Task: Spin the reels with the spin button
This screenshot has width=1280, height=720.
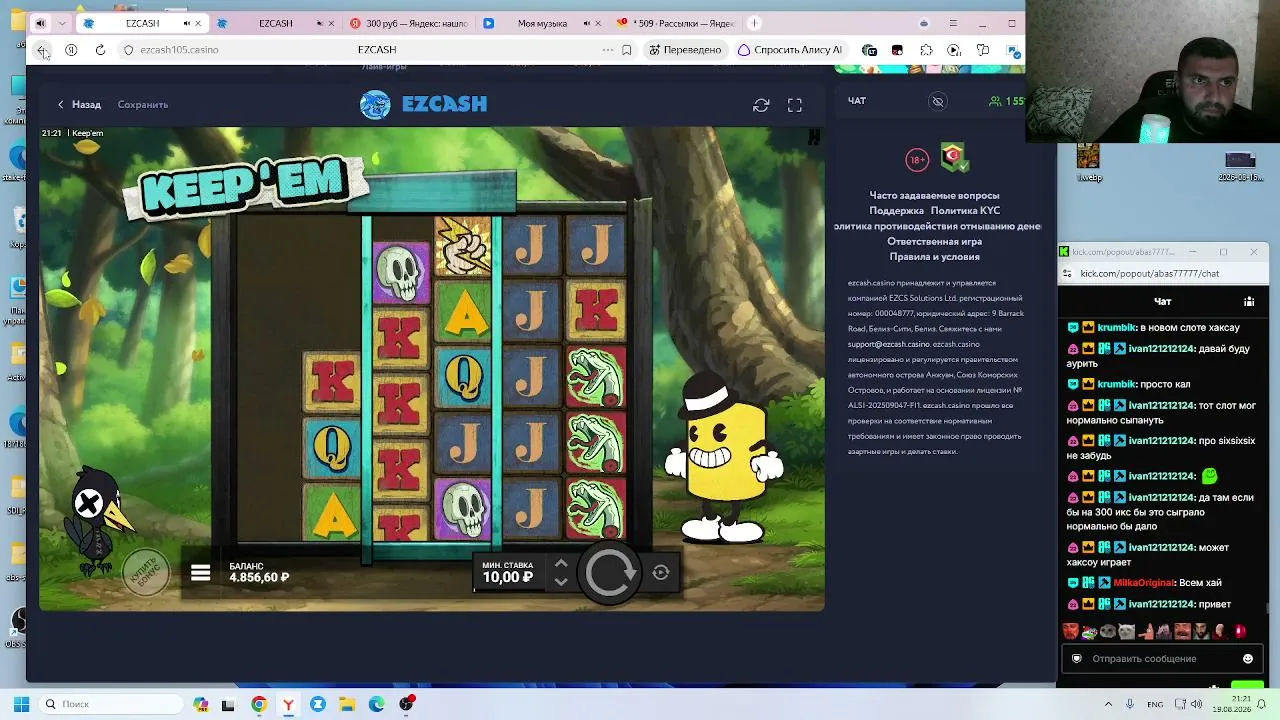Action: 610,573
